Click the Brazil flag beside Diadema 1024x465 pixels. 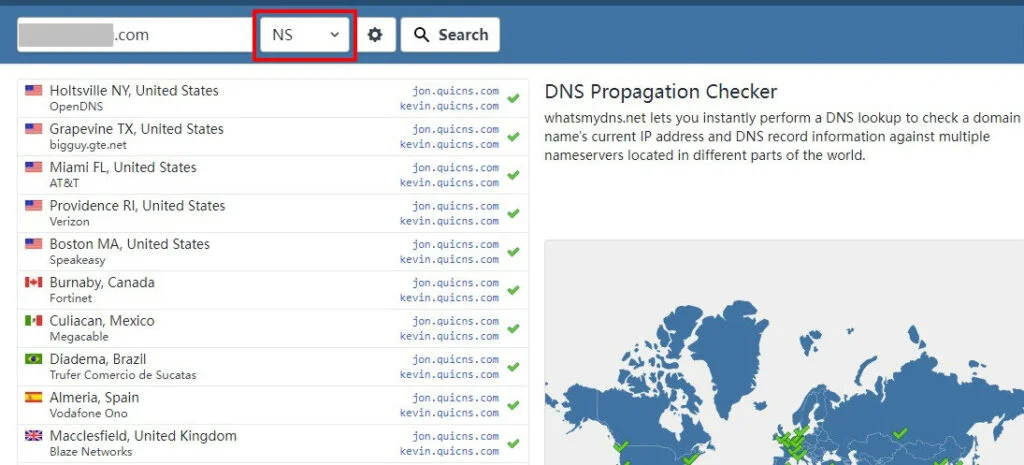click(33, 359)
